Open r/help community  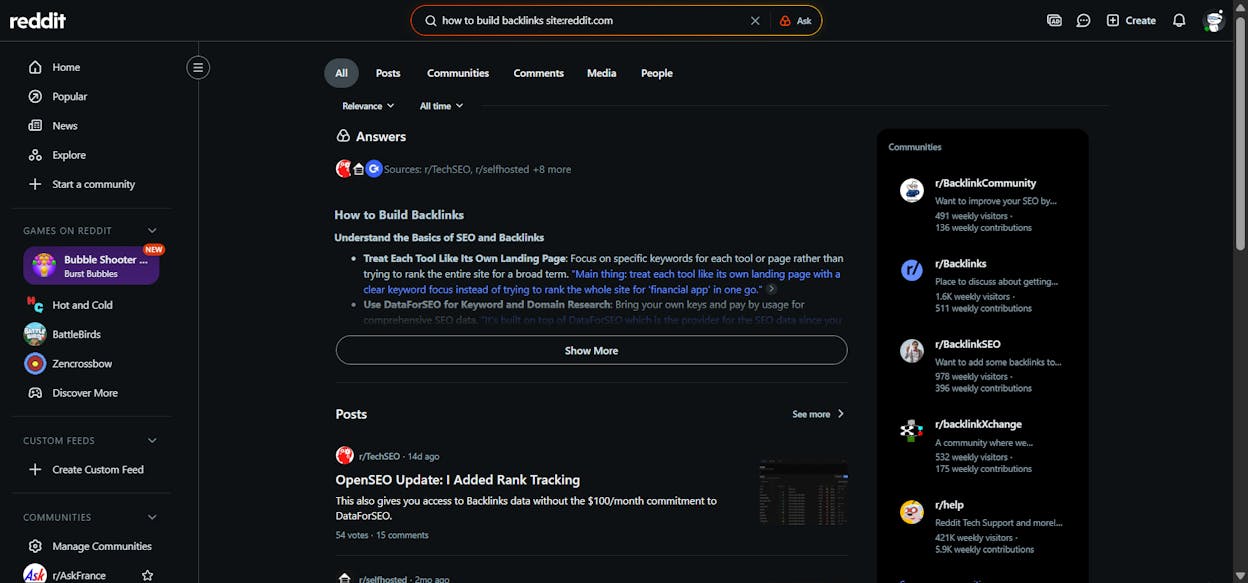point(949,505)
